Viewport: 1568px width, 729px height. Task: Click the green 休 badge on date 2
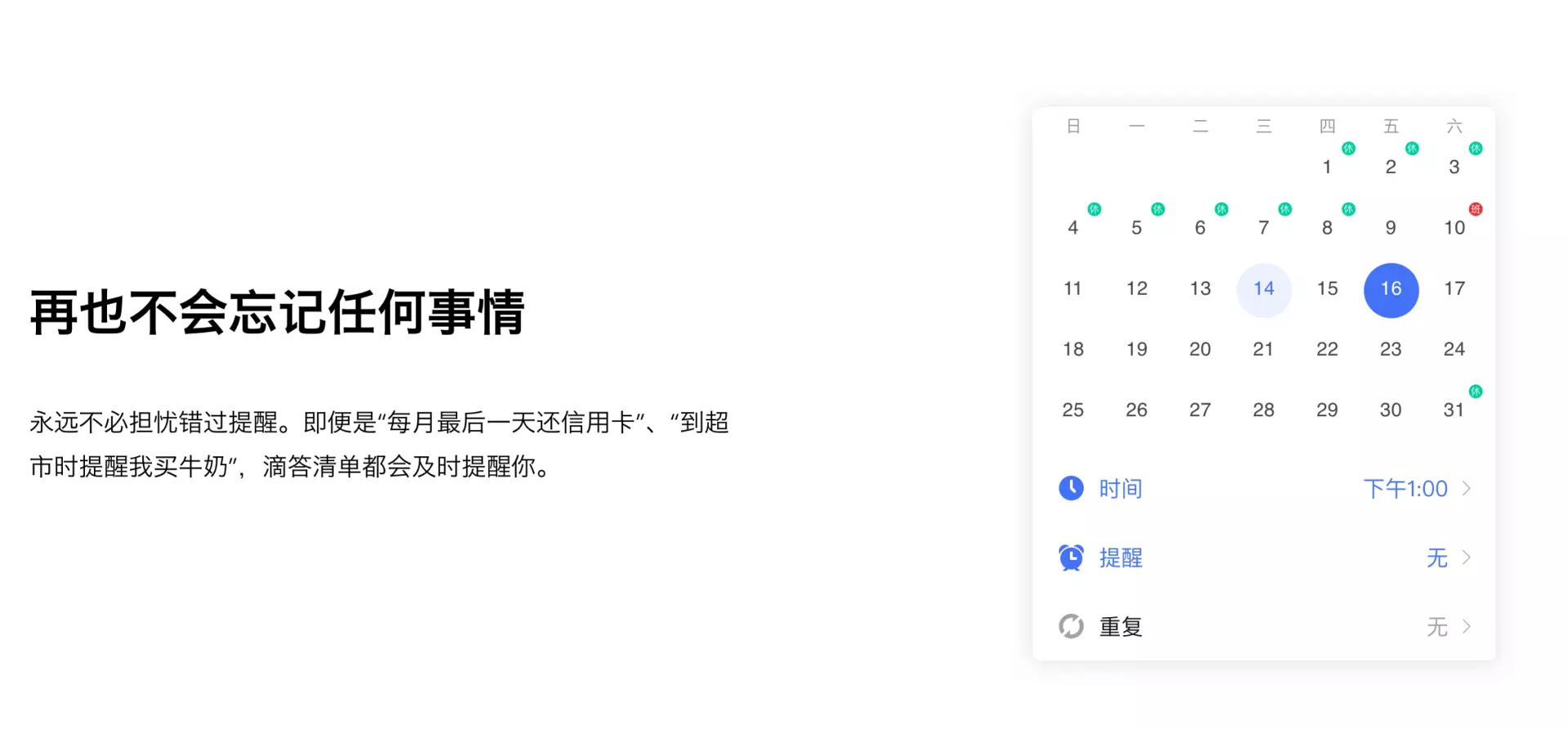[1412, 149]
